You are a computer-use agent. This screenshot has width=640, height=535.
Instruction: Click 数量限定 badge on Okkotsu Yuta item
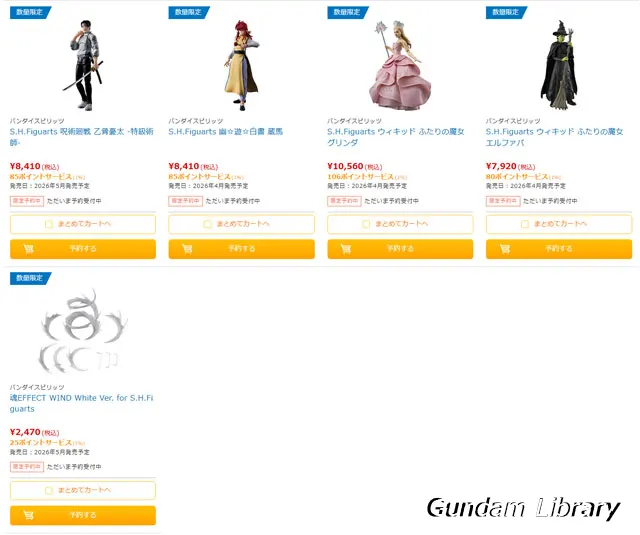click(30, 12)
